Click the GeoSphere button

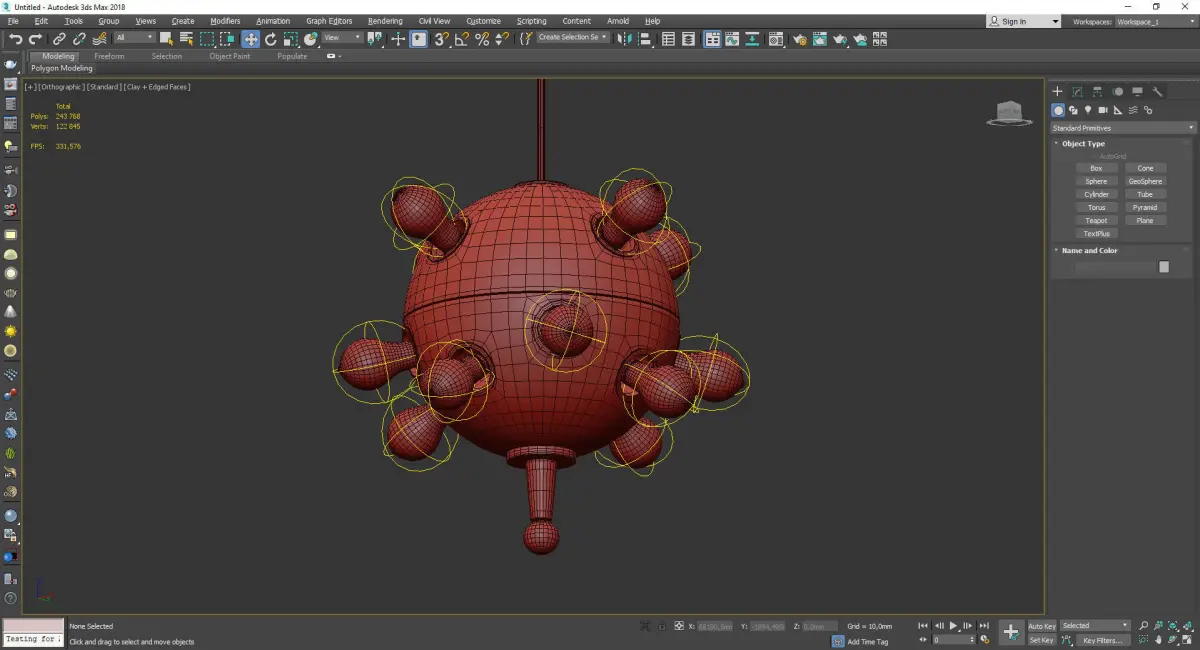tap(1145, 181)
